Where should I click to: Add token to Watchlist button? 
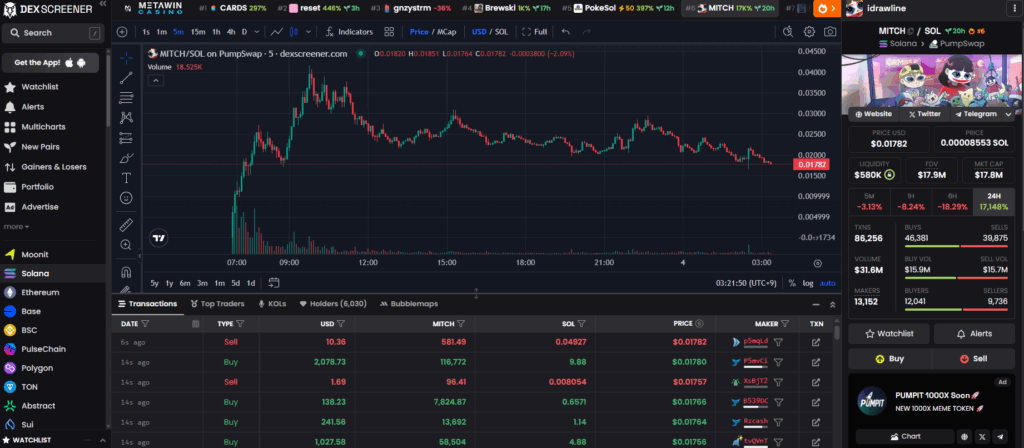[x=891, y=334]
